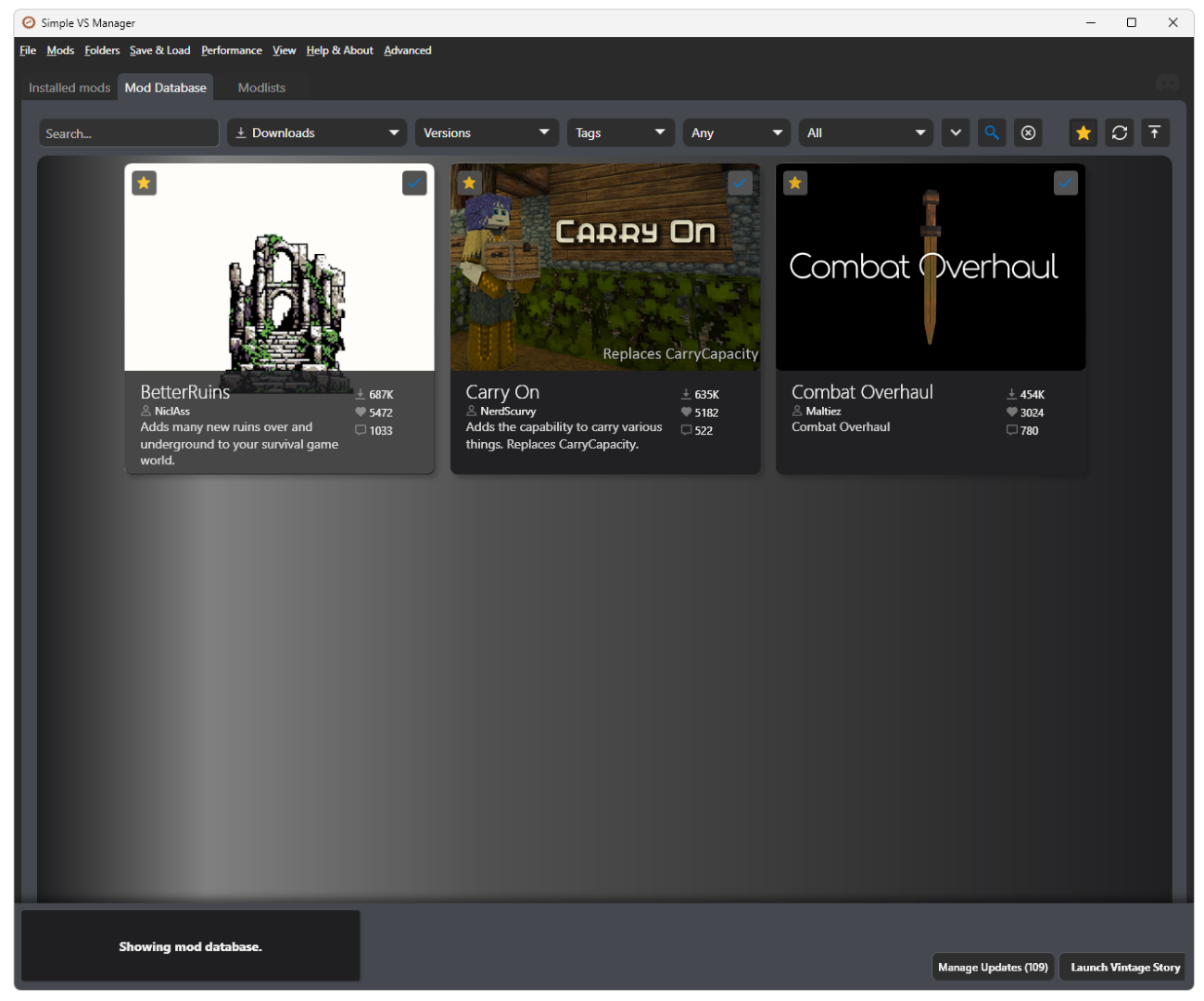Toggle the Combat Overhaul selection checkbox
Image resolution: width=1204 pixels, height=1001 pixels.
point(1065,183)
